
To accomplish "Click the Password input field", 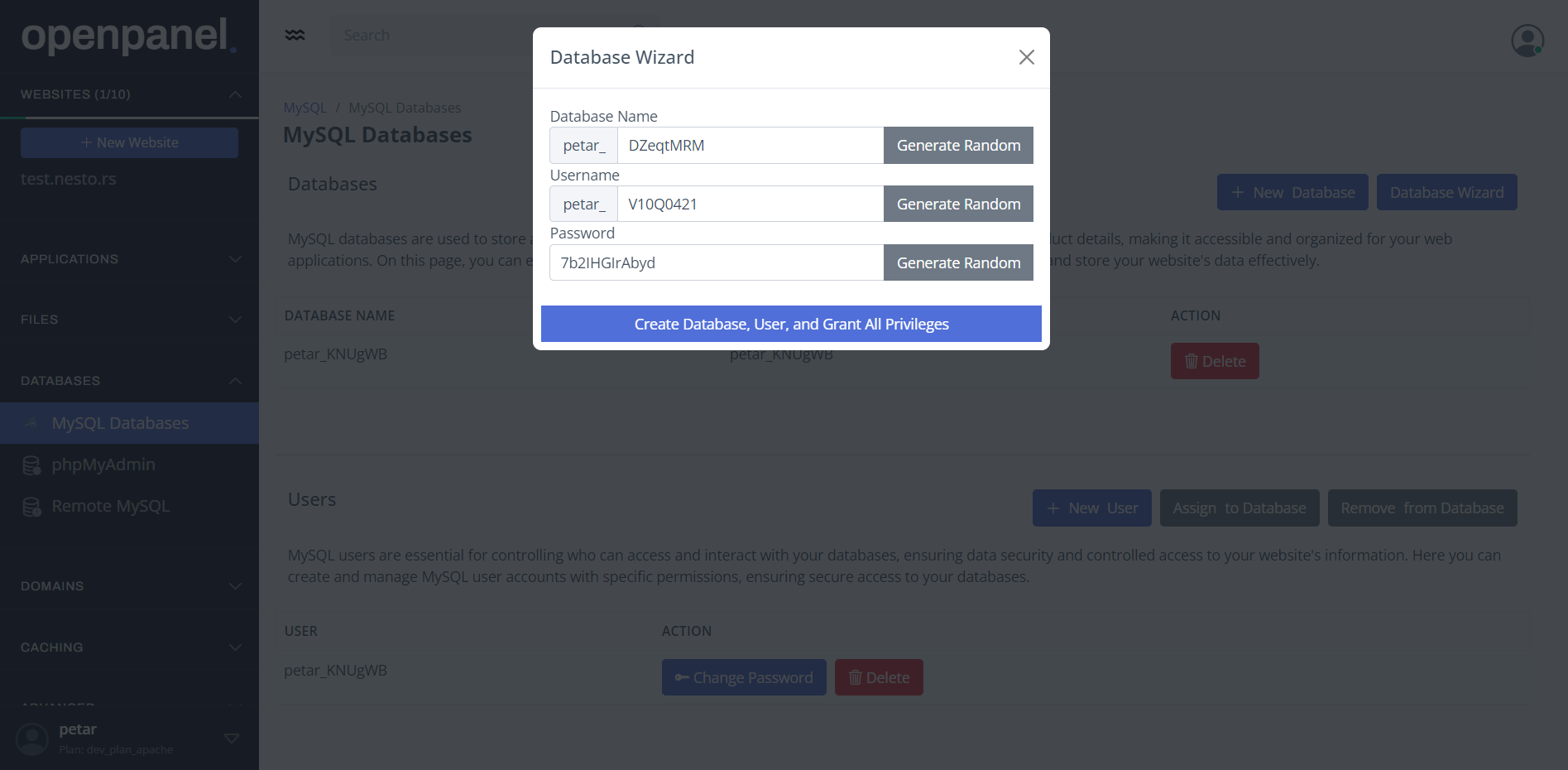I will (717, 262).
